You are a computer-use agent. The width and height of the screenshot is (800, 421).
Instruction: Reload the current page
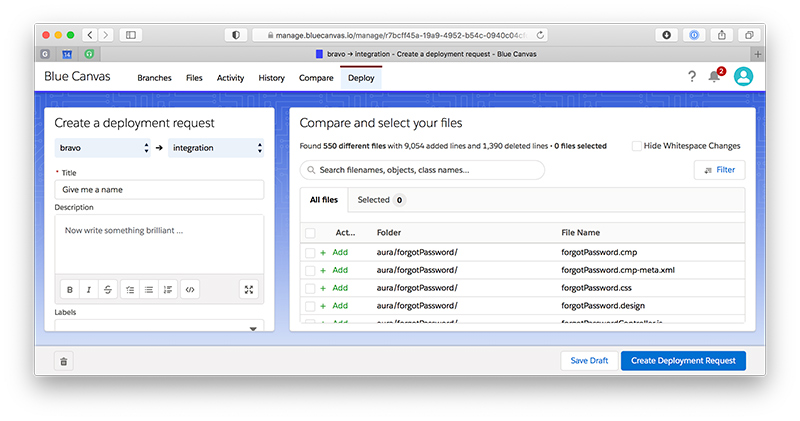540,35
